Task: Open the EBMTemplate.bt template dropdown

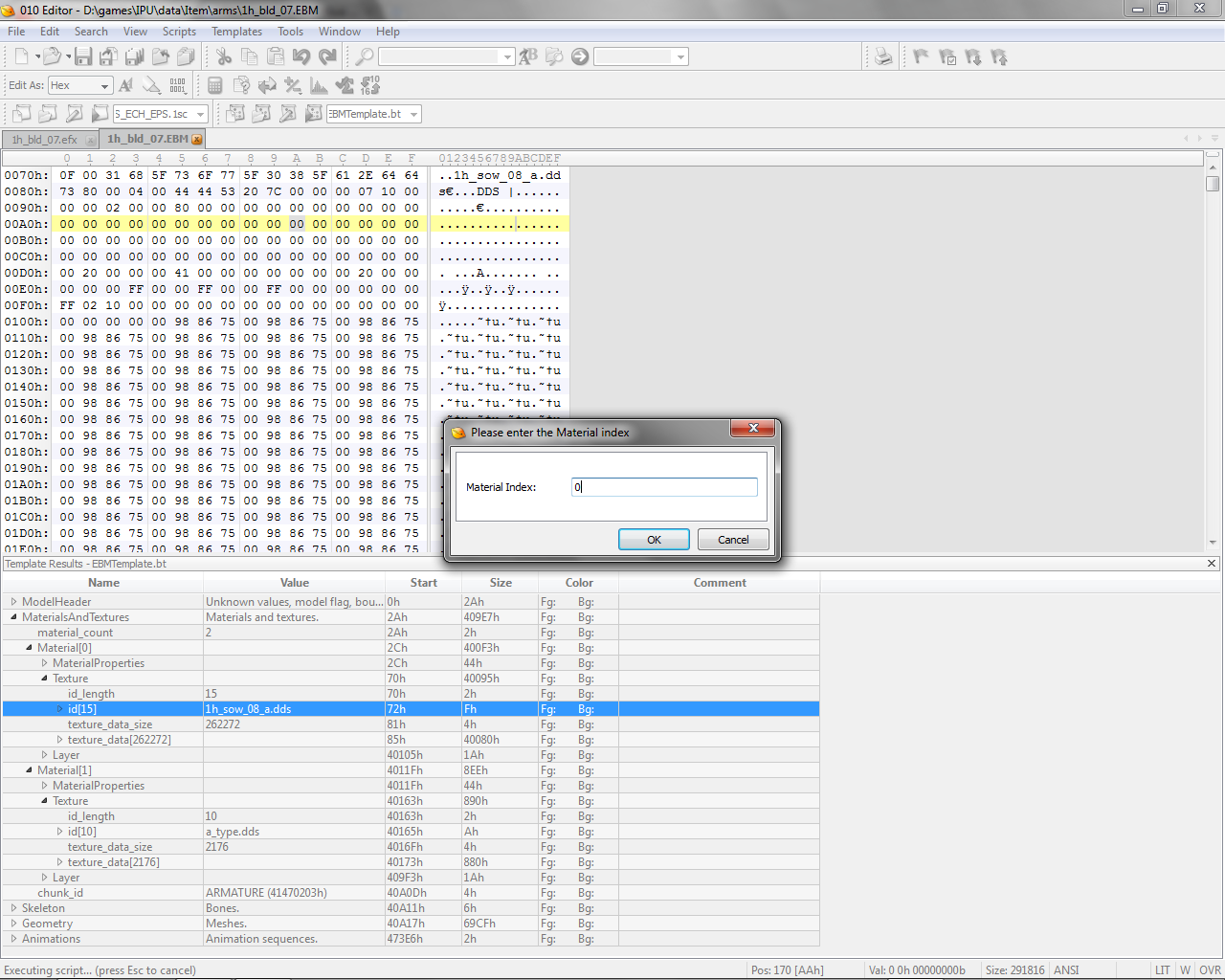Action: pyautogui.click(x=374, y=114)
